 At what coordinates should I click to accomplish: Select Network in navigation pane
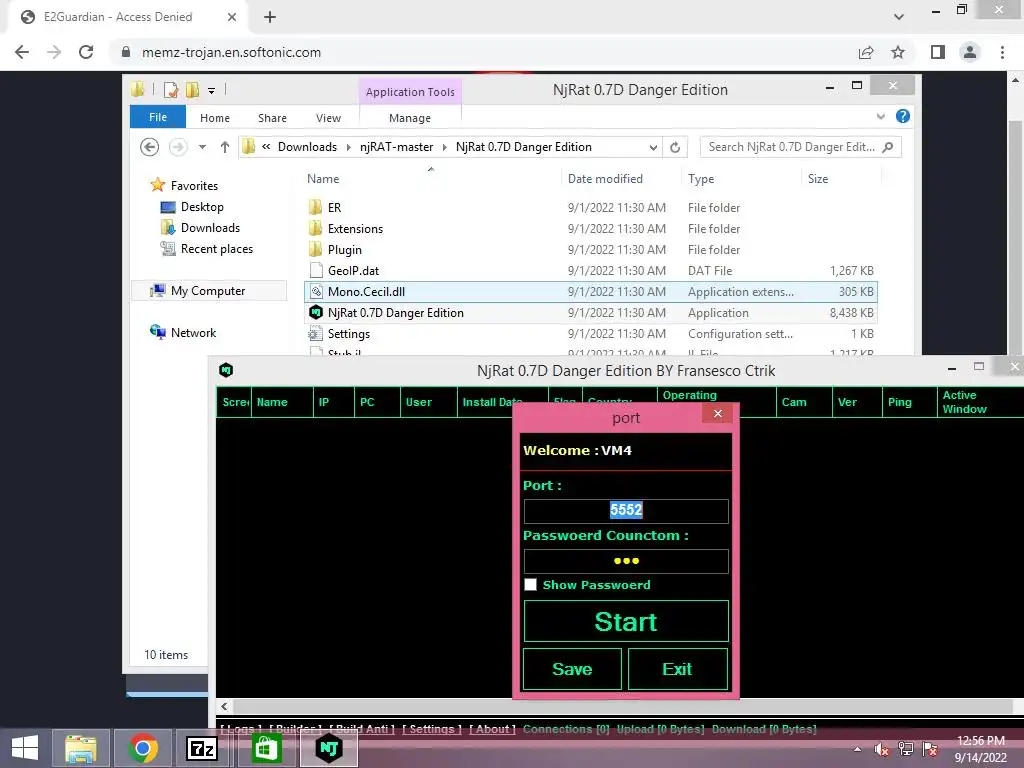point(193,332)
